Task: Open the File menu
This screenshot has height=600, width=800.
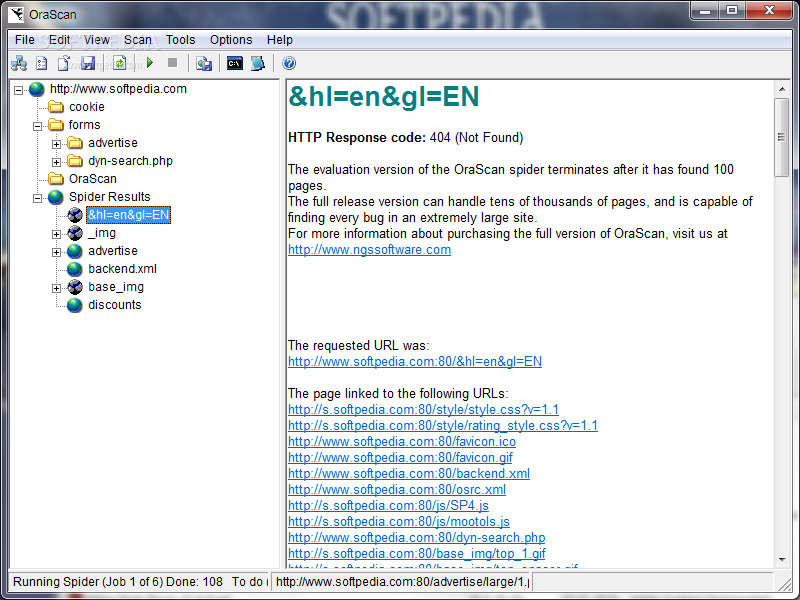Action: click(x=24, y=40)
